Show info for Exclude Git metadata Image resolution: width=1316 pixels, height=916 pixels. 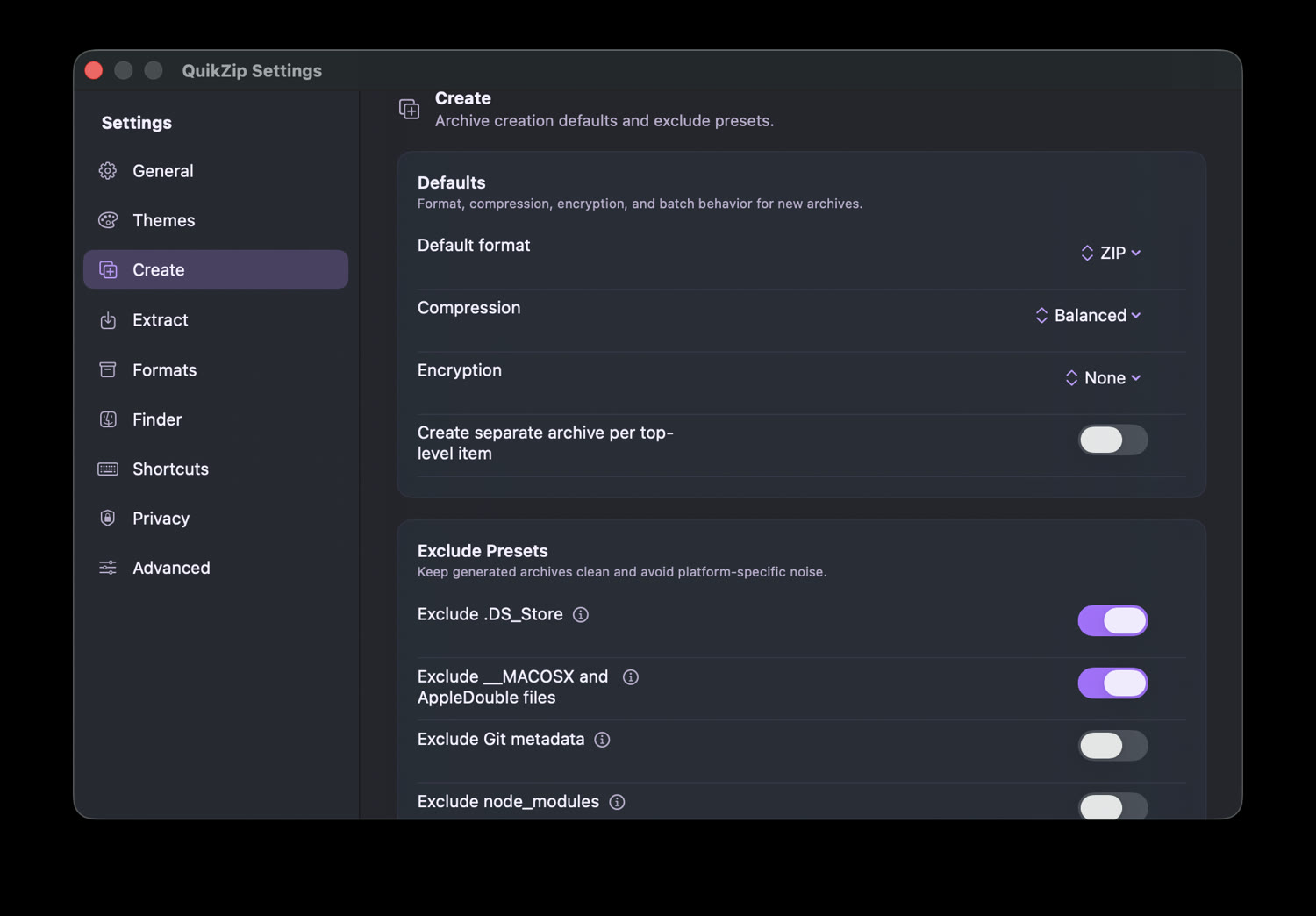(602, 740)
